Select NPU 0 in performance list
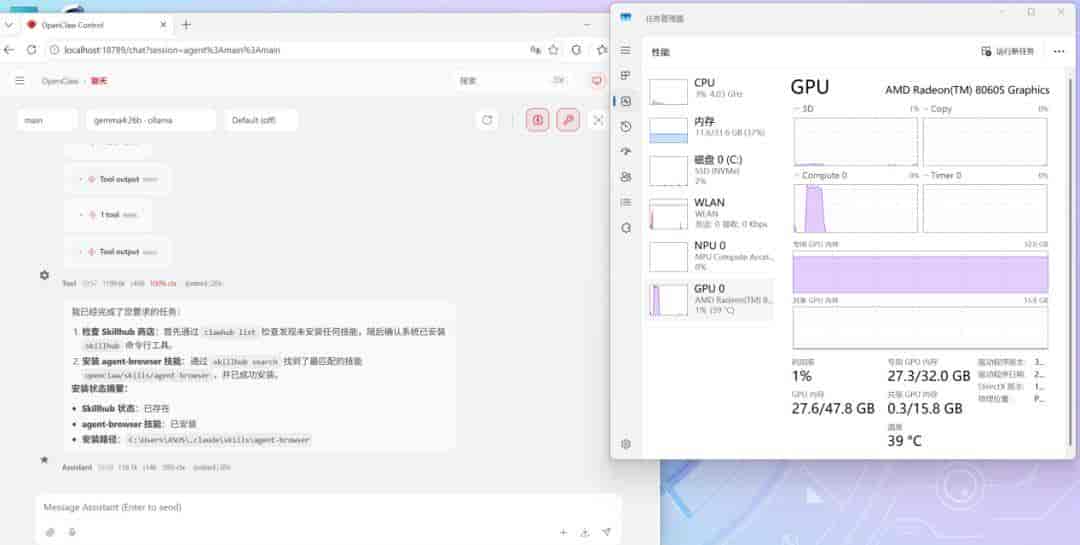Image resolution: width=1080 pixels, height=545 pixels. 710,256
